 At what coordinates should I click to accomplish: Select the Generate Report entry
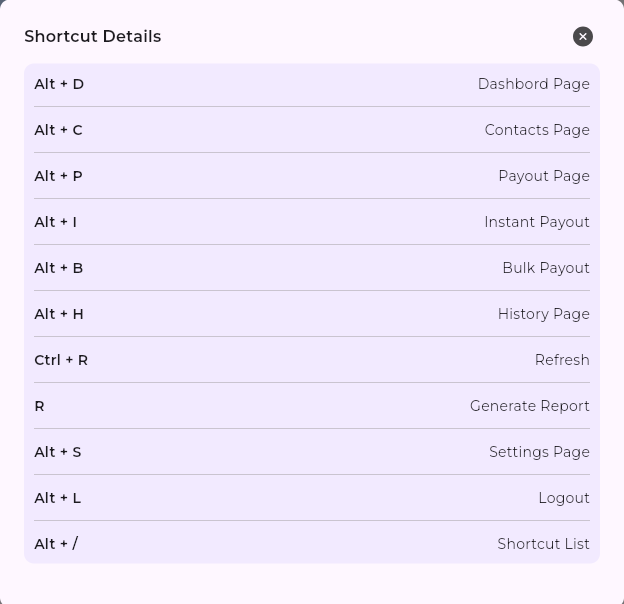pos(529,406)
